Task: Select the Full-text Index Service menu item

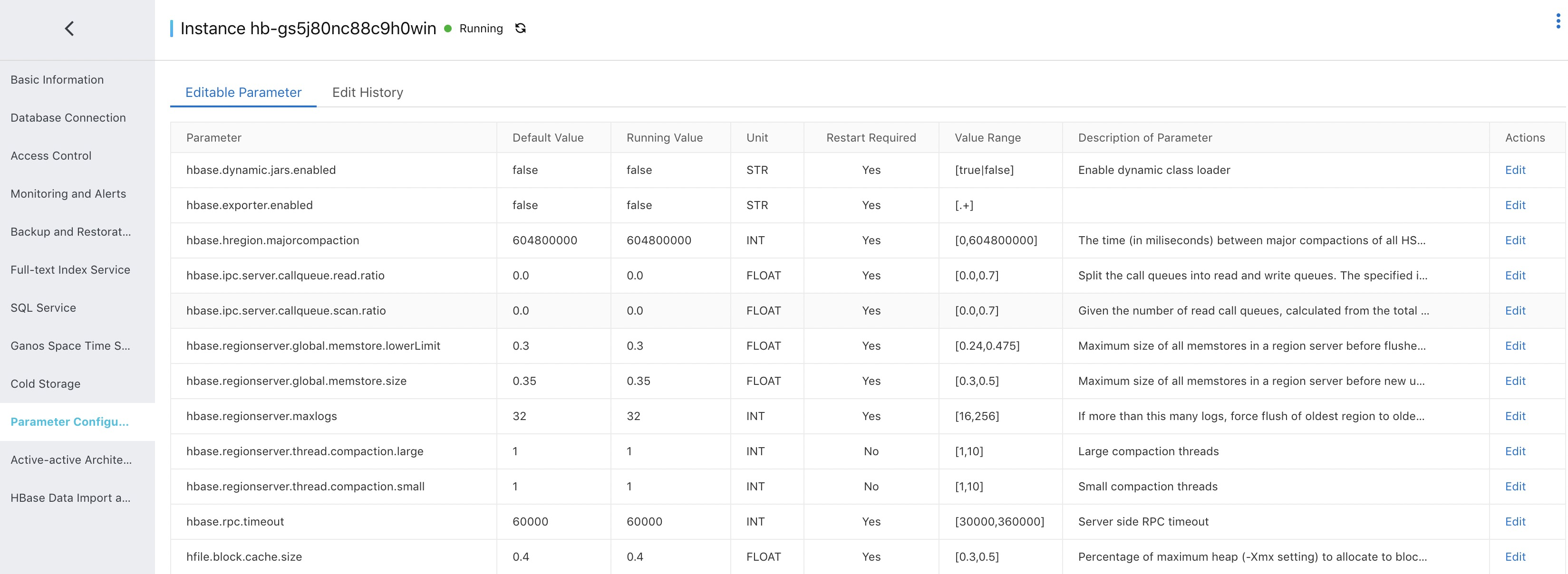Action: coord(70,270)
